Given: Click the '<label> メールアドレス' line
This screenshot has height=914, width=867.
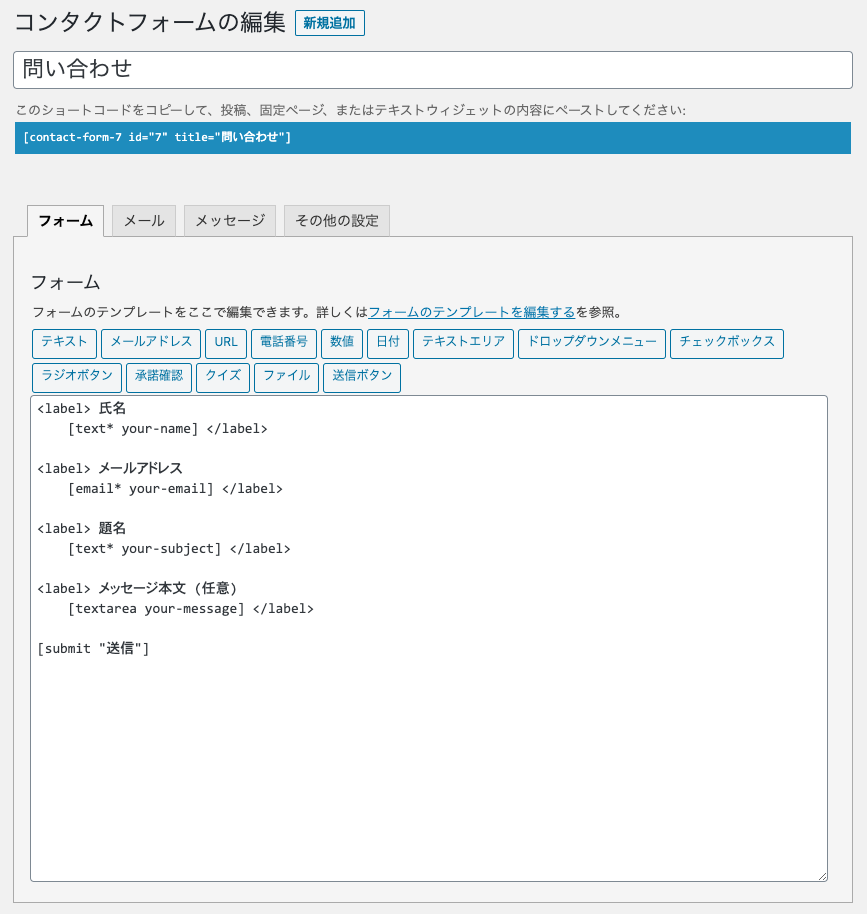Looking at the screenshot, I should 110,469.
